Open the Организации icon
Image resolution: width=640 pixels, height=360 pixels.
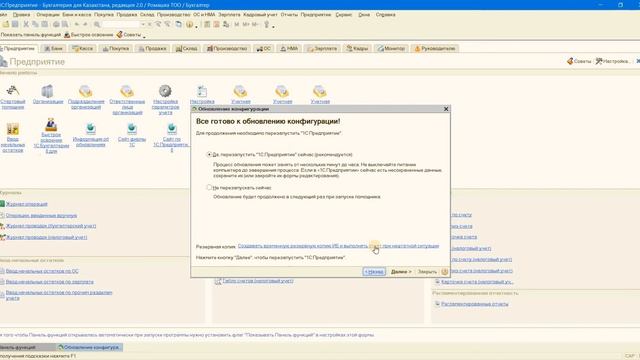pos(48,91)
